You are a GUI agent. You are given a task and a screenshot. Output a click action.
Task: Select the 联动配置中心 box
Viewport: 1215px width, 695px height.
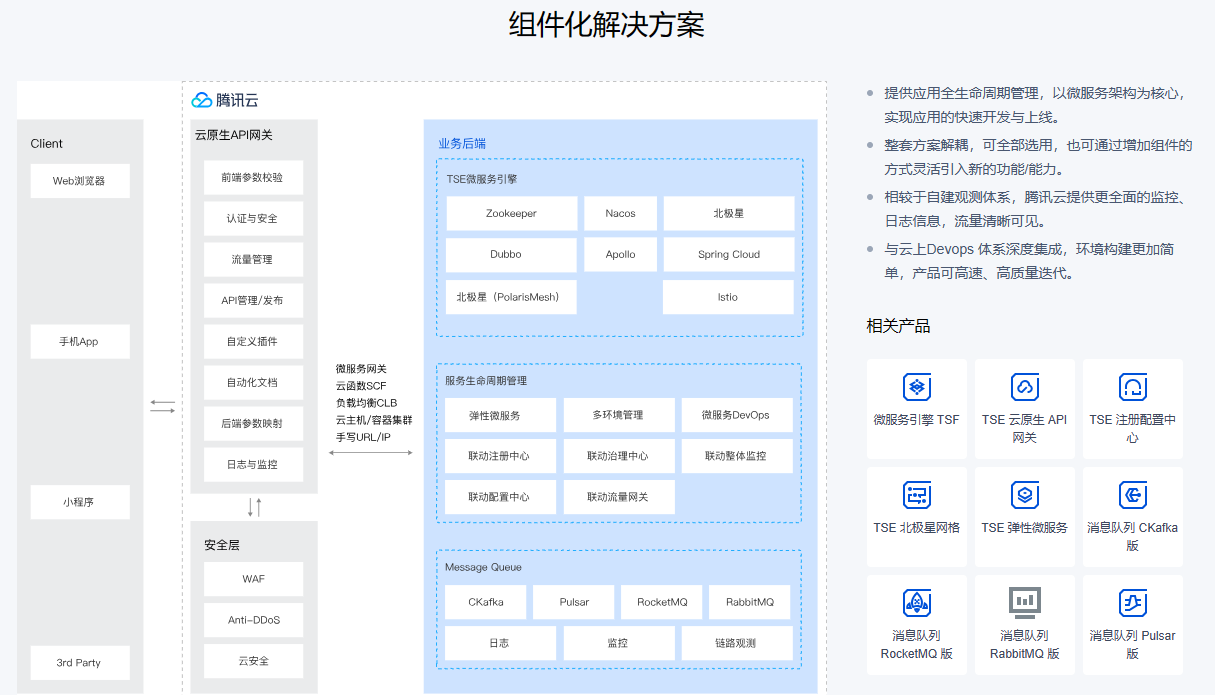pos(500,497)
